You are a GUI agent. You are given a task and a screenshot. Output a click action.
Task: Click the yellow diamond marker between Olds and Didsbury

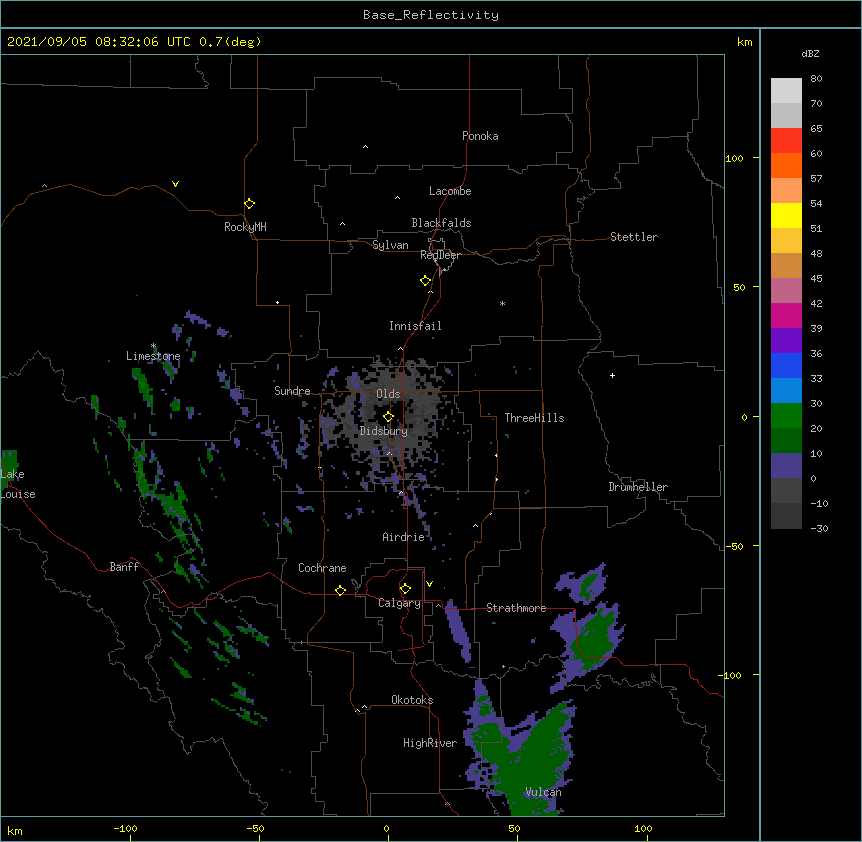(x=388, y=417)
